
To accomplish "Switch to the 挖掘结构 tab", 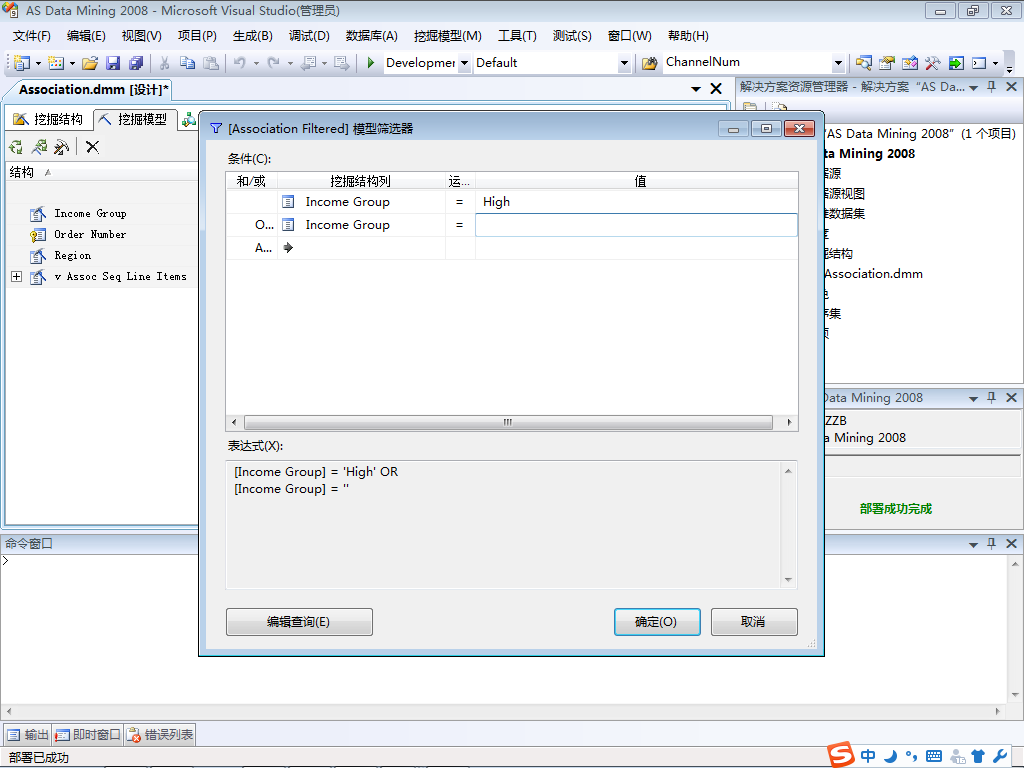I will click(48, 119).
